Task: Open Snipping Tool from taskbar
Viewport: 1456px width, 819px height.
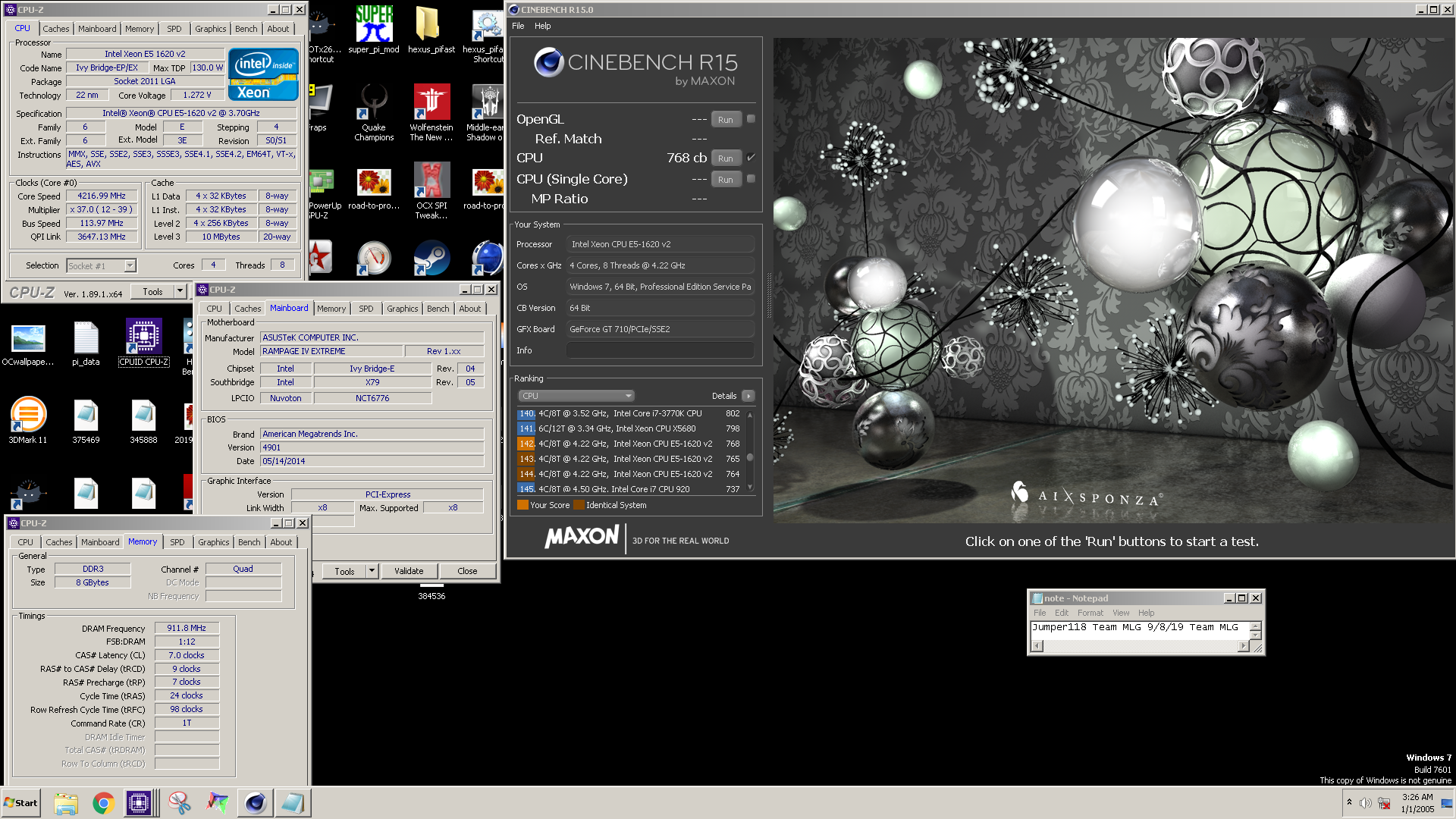Action: [180, 803]
